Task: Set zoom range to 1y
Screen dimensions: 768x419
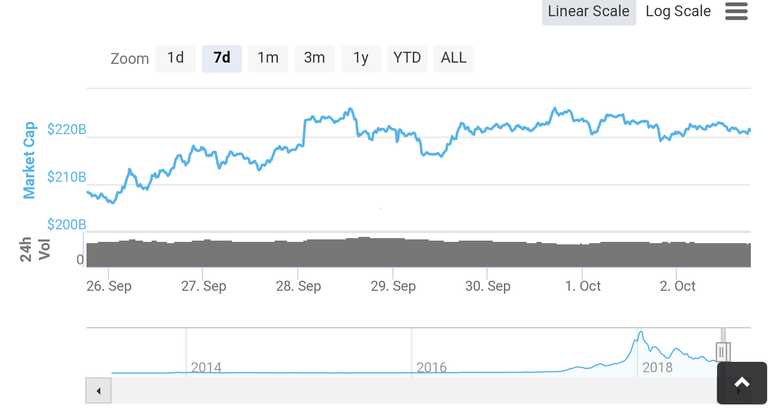Action: [x=360, y=58]
